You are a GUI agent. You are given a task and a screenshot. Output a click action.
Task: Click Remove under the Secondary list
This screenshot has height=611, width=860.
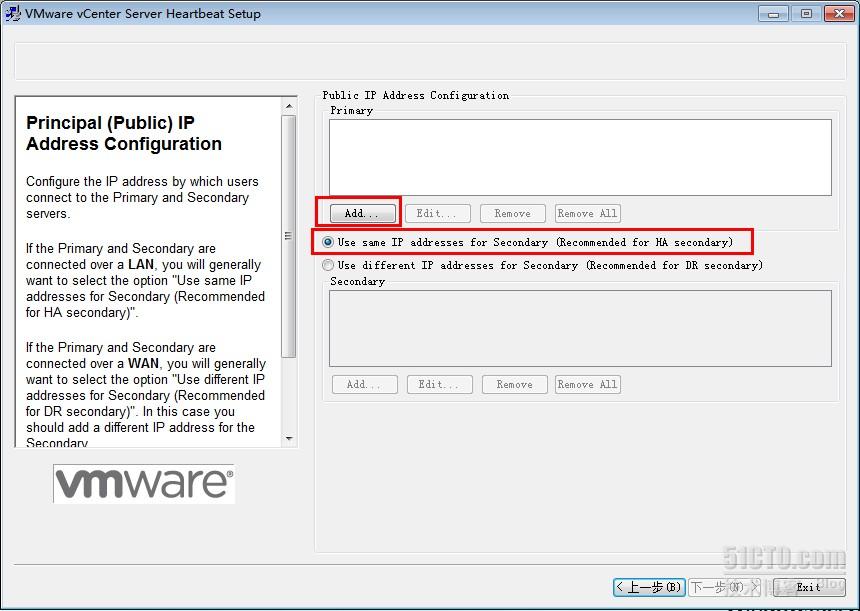coord(515,384)
